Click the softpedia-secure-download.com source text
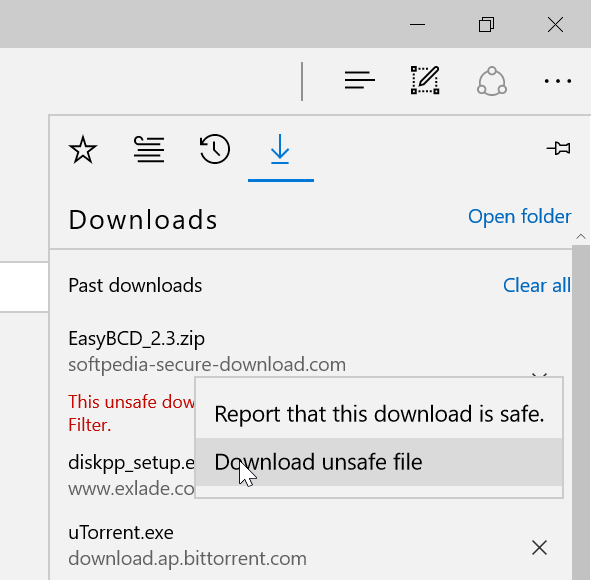591x580 pixels. click(207, 364)
